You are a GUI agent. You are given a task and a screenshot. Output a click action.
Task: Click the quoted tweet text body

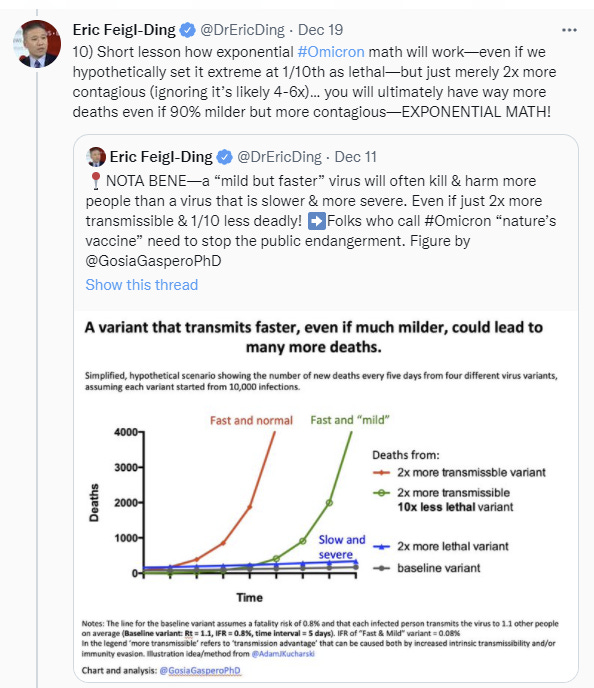click(321, 221)
